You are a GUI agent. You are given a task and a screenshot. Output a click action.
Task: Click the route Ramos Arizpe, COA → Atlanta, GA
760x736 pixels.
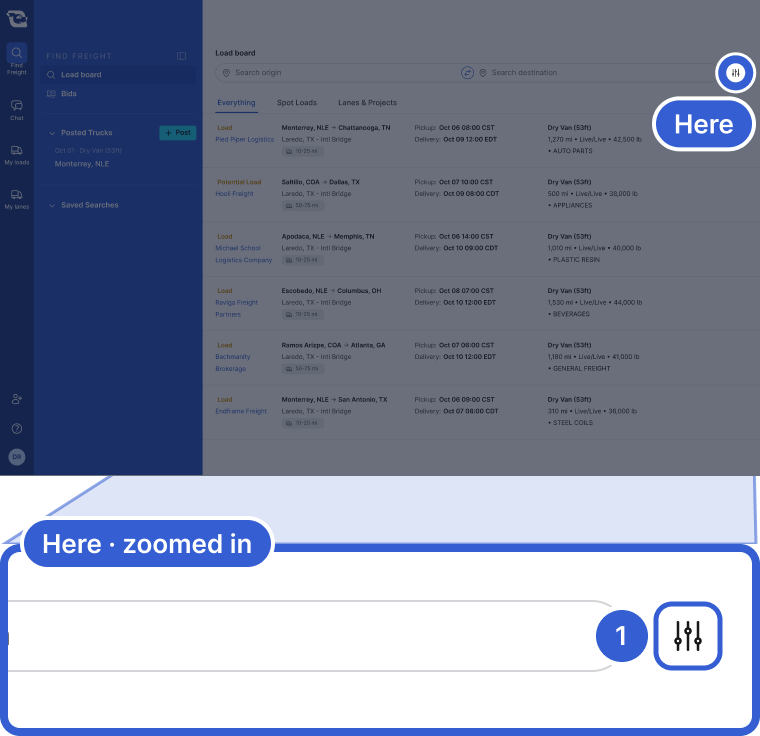pyautogui.click(x=333, y=345)
